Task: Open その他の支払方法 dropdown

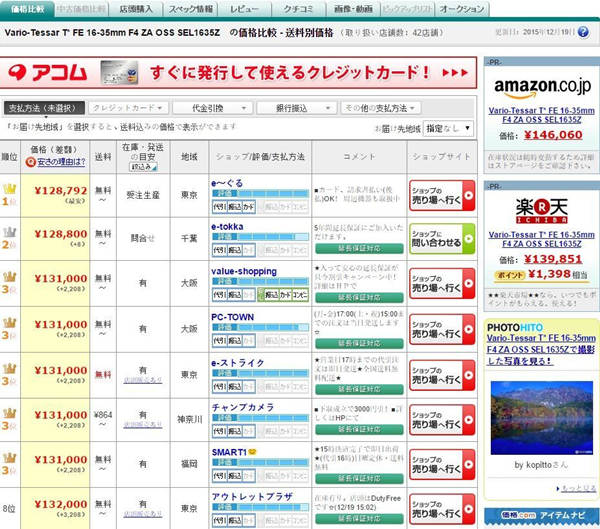Action: 381,108
